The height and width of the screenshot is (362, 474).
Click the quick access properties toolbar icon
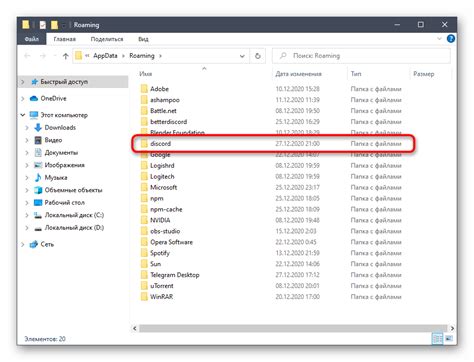[43, 25]
